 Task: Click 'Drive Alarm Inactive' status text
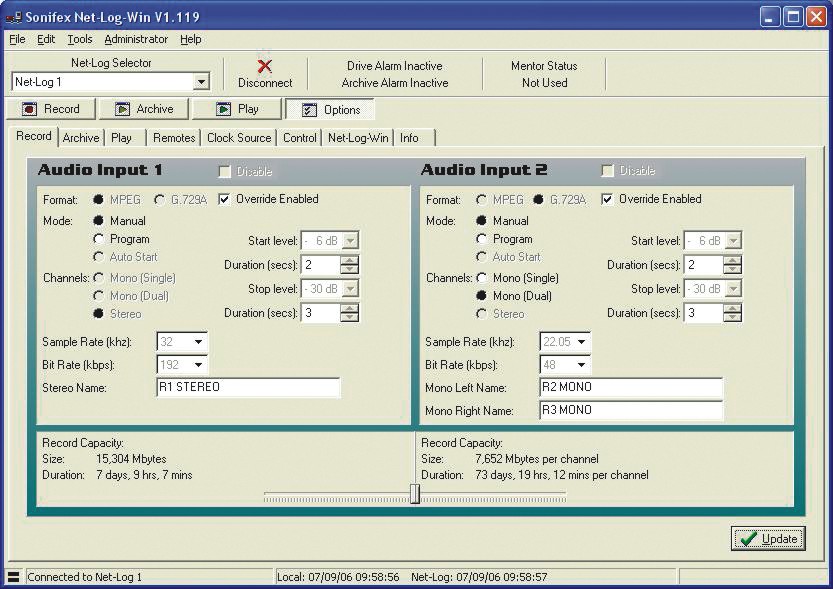395,66
